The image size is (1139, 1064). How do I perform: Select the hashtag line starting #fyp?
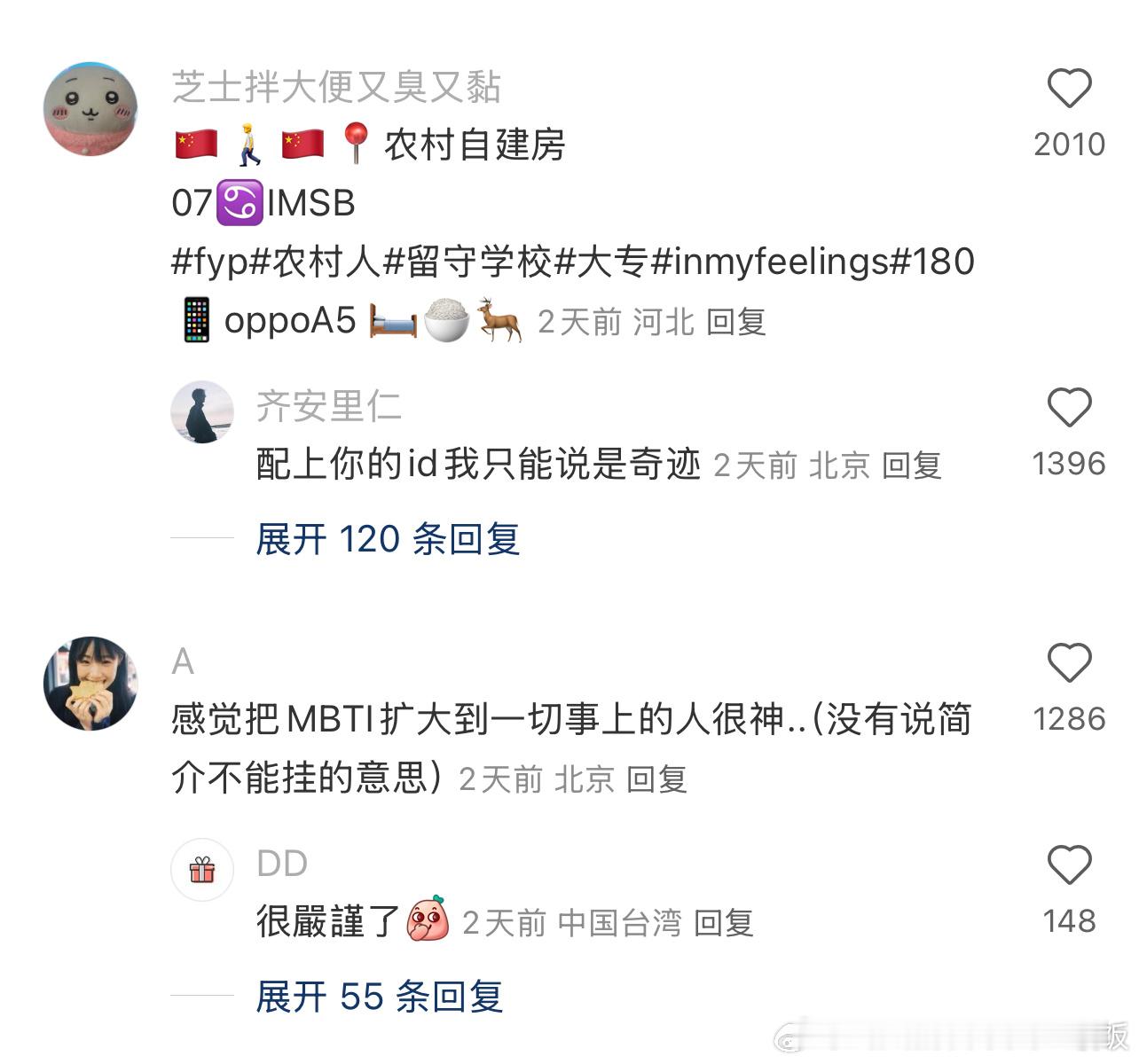573,262
